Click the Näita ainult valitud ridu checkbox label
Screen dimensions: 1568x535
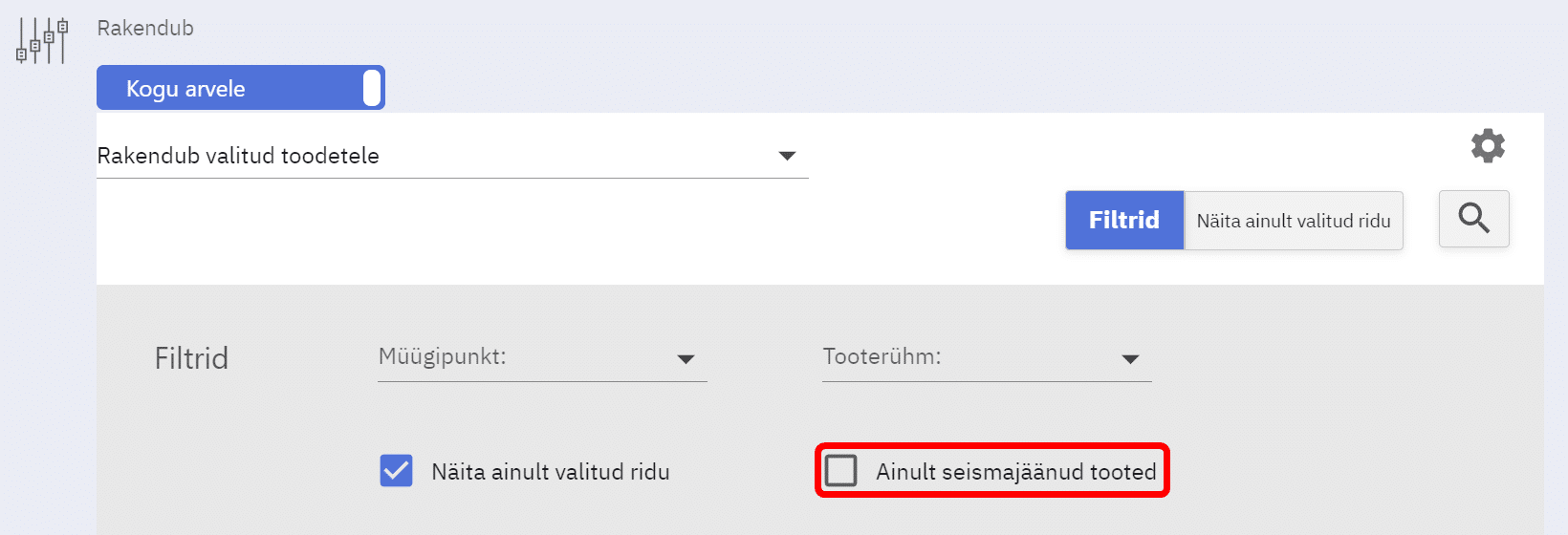550,471
